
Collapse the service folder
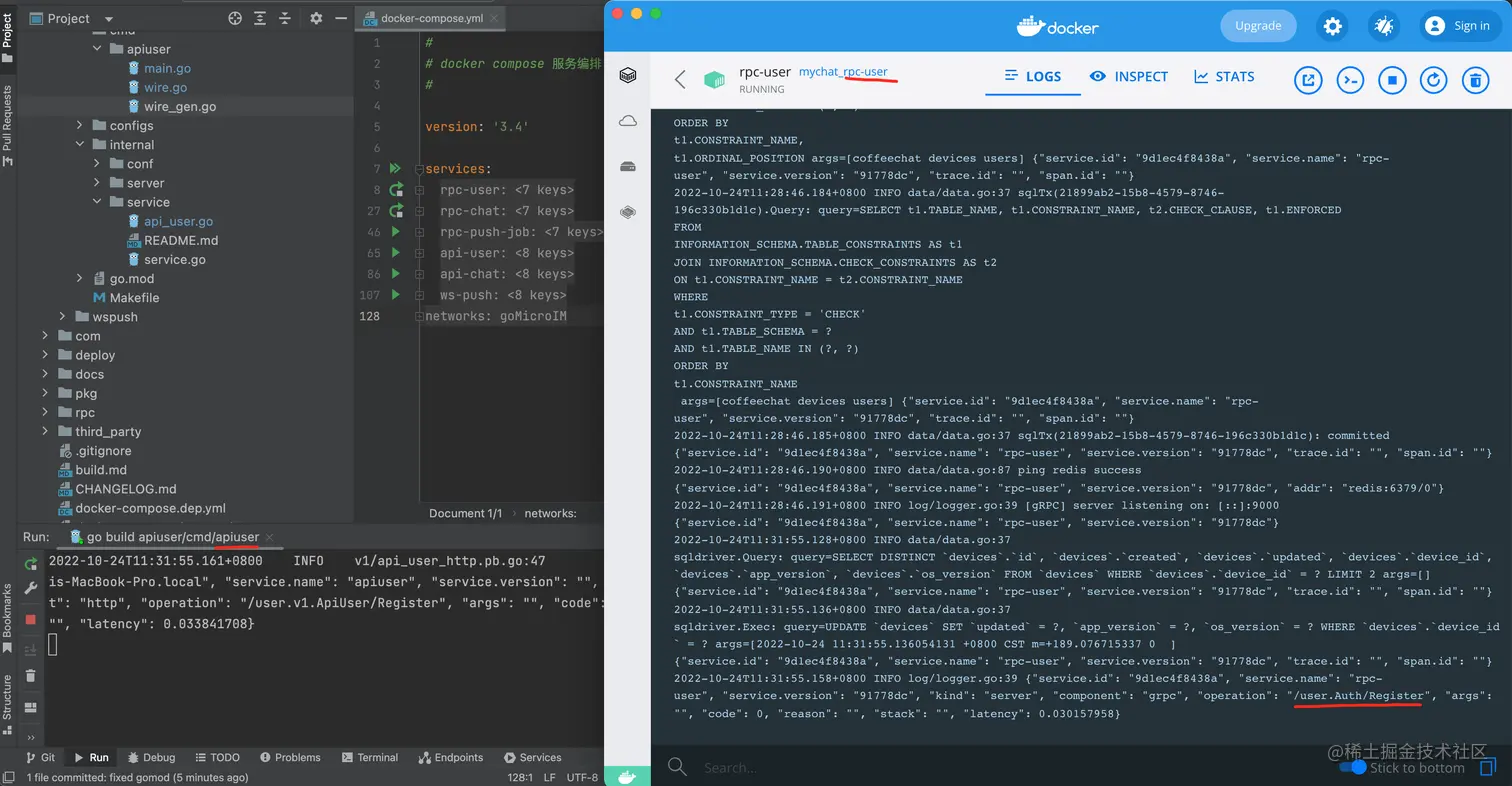tap(98, 202)
